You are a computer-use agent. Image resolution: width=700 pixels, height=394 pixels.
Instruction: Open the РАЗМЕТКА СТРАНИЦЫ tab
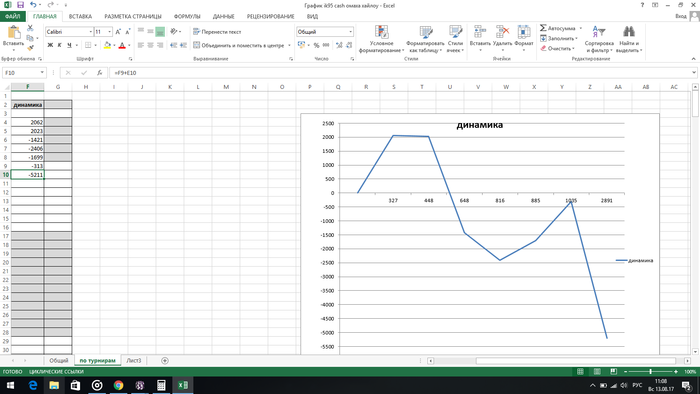coord(133,17)
